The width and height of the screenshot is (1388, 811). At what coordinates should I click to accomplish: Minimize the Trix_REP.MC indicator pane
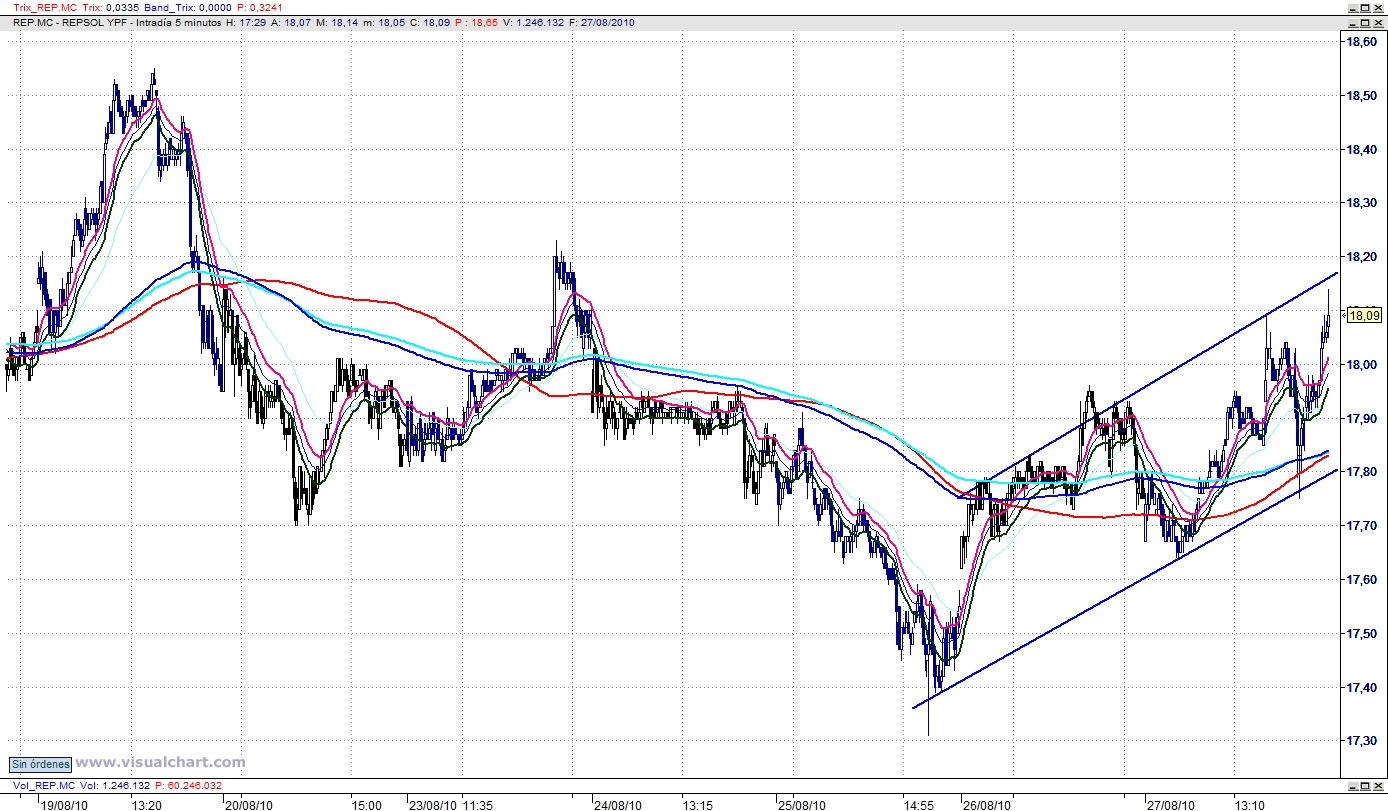(1352, 7)
